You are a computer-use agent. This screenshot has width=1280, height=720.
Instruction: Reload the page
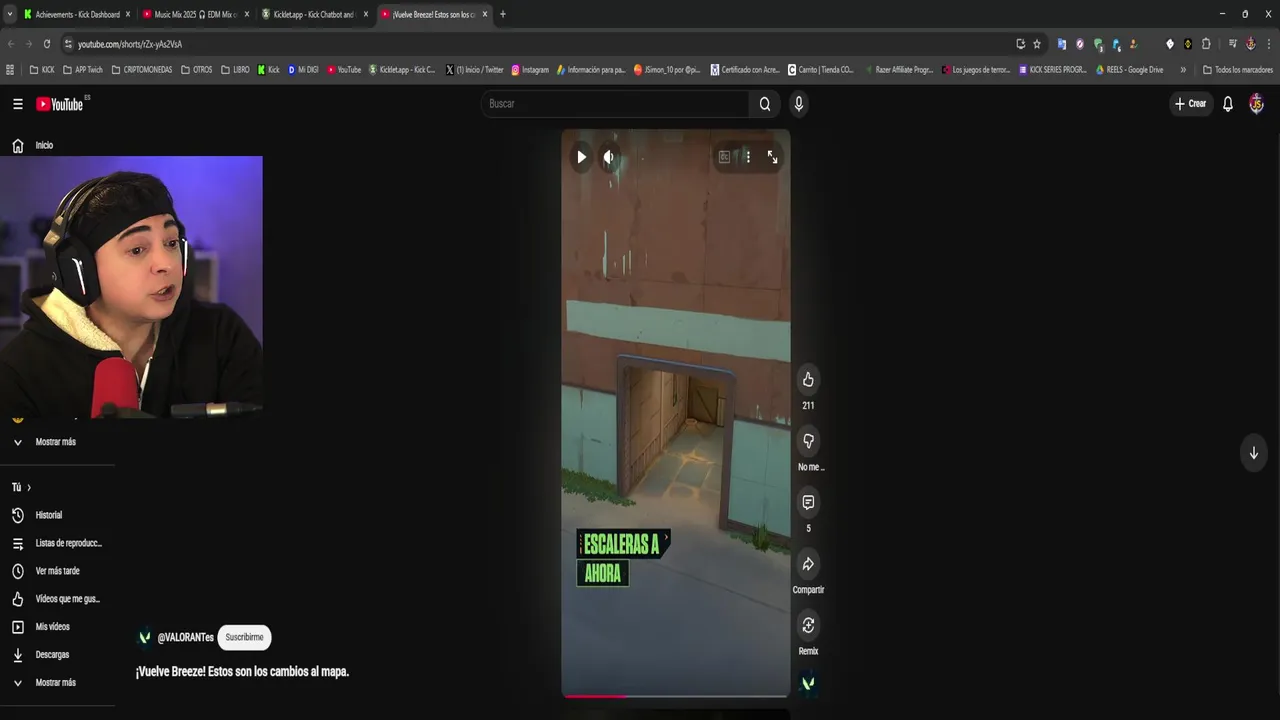46,44
